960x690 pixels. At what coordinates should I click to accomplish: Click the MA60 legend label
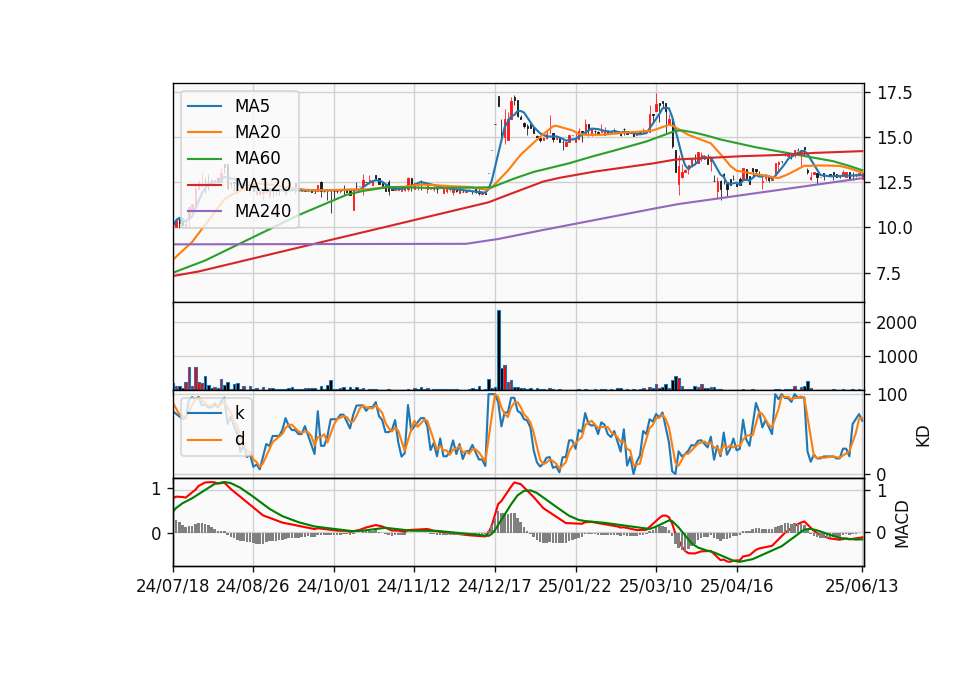[257, 158]
